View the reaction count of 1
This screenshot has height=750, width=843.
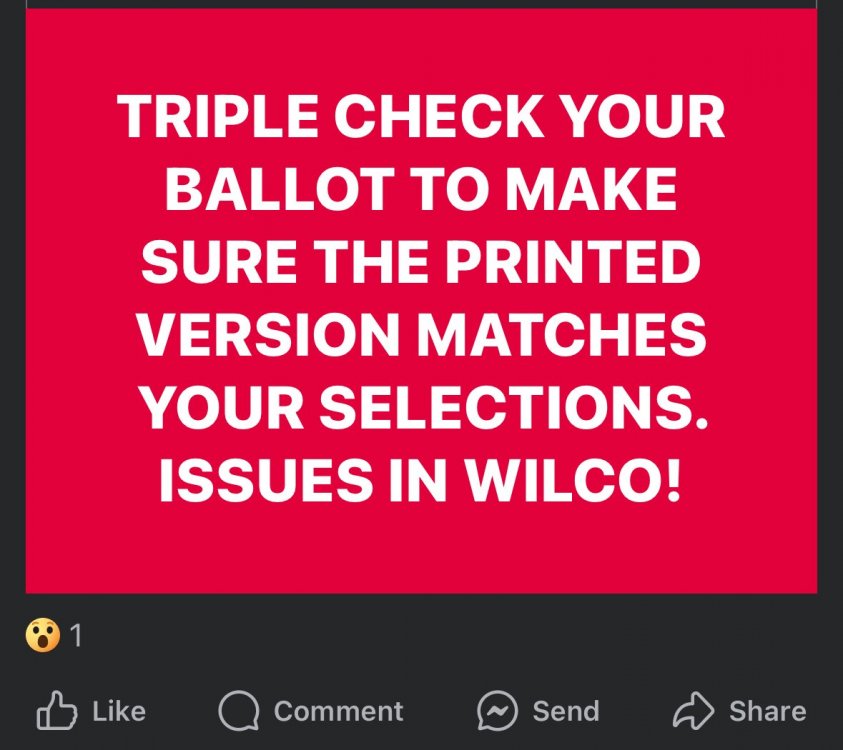[75, 635]
